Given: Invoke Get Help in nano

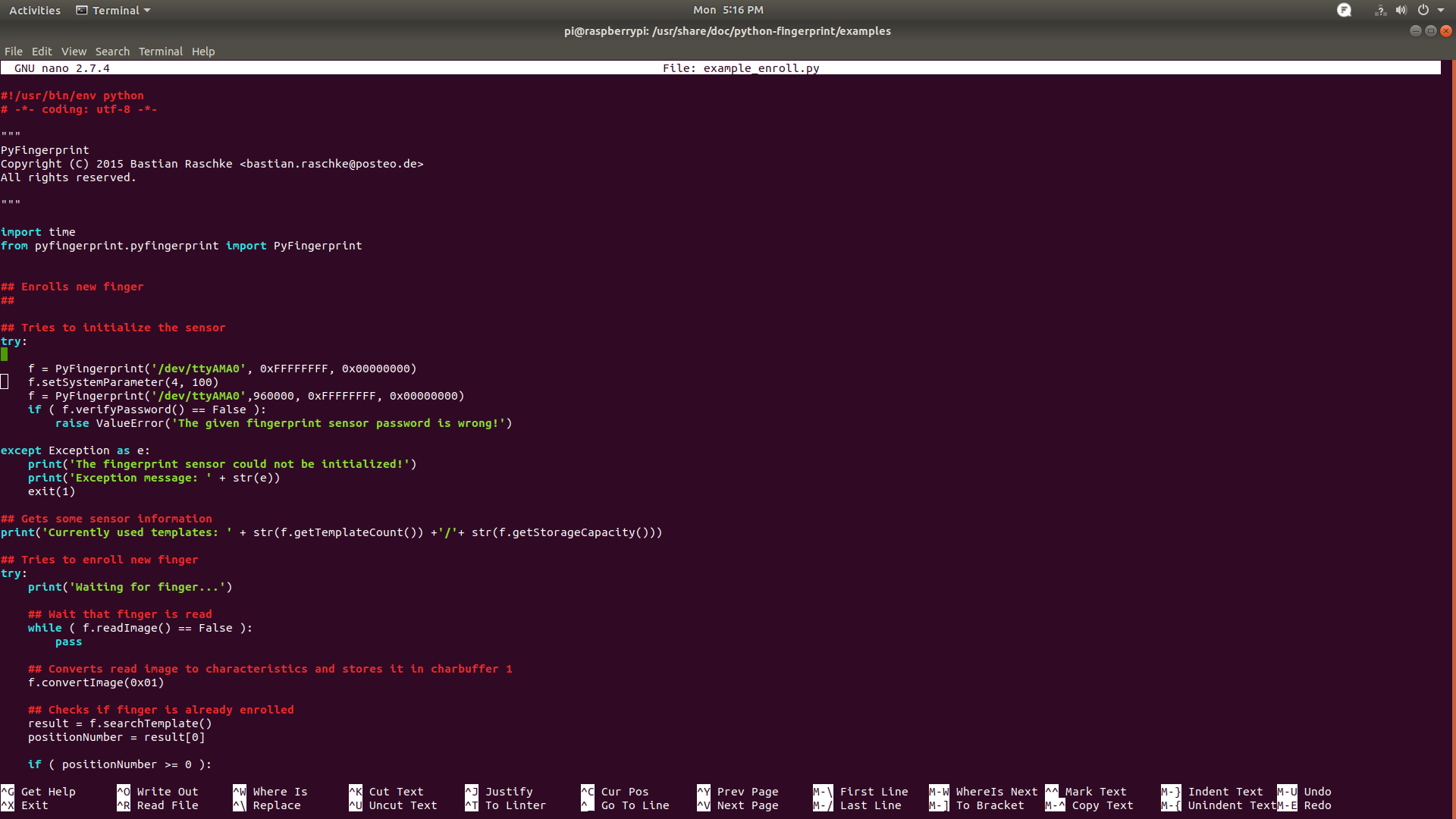Looking at the screenshot, I should [42, 791].
